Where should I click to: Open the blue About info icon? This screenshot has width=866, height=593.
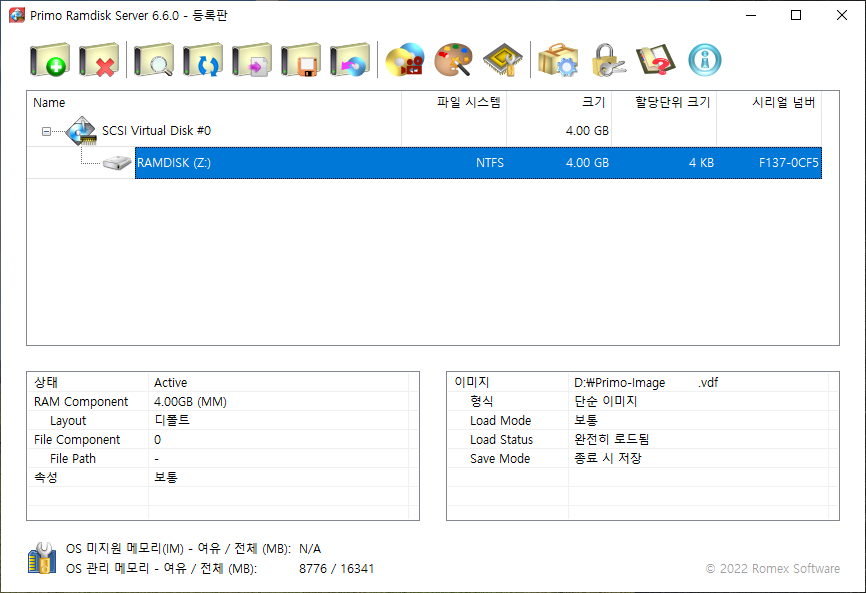pyautogui.click(x=705, y=60)
